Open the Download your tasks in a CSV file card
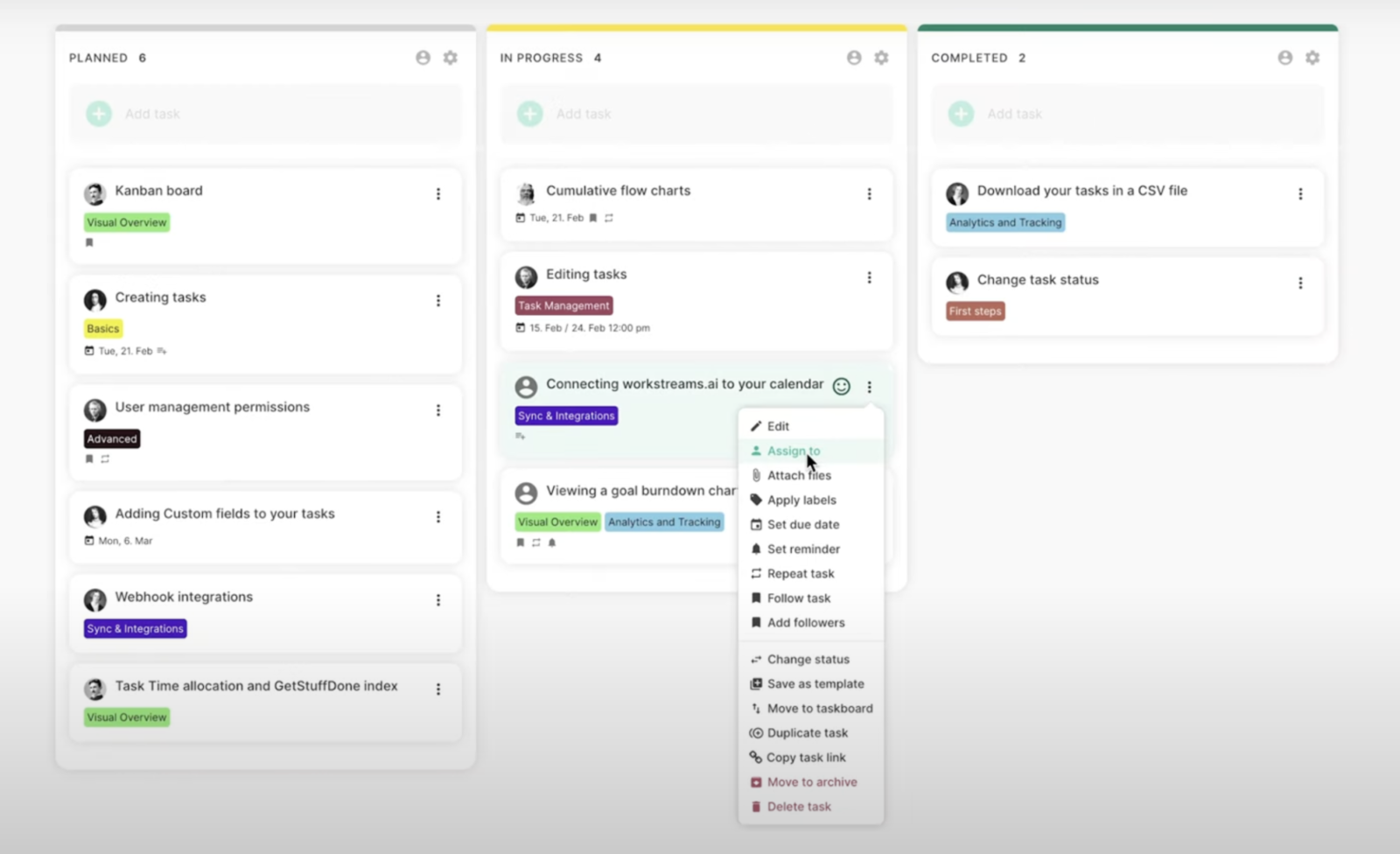Image resolution: width=1400 pixels, height=854 pixels. point(1081,191)
